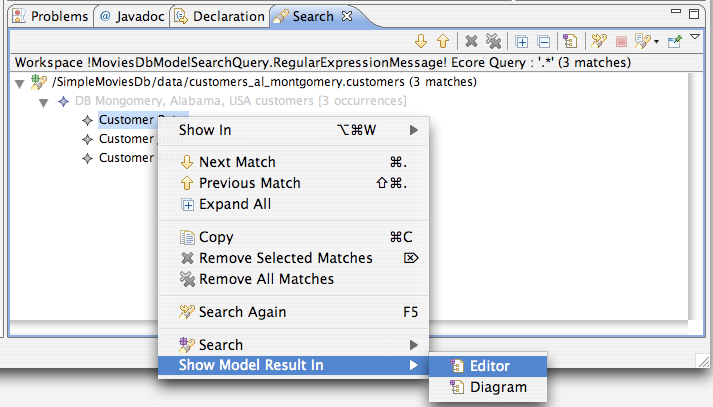The width and height of the screenshot is (713, 407).
Task: Click the search result summary label
Action: (x=323, y=62)
